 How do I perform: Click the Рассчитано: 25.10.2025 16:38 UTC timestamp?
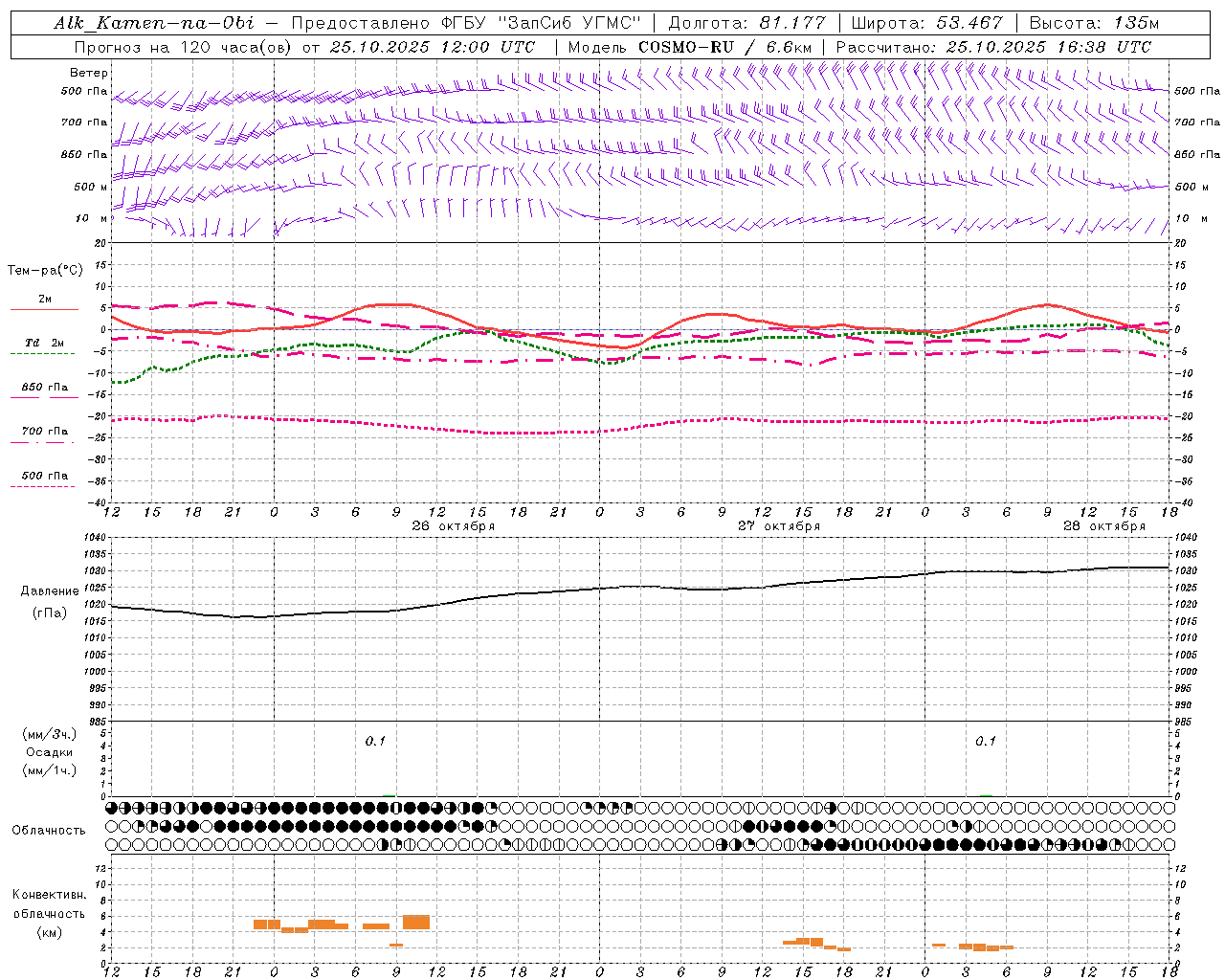(993, 47)
